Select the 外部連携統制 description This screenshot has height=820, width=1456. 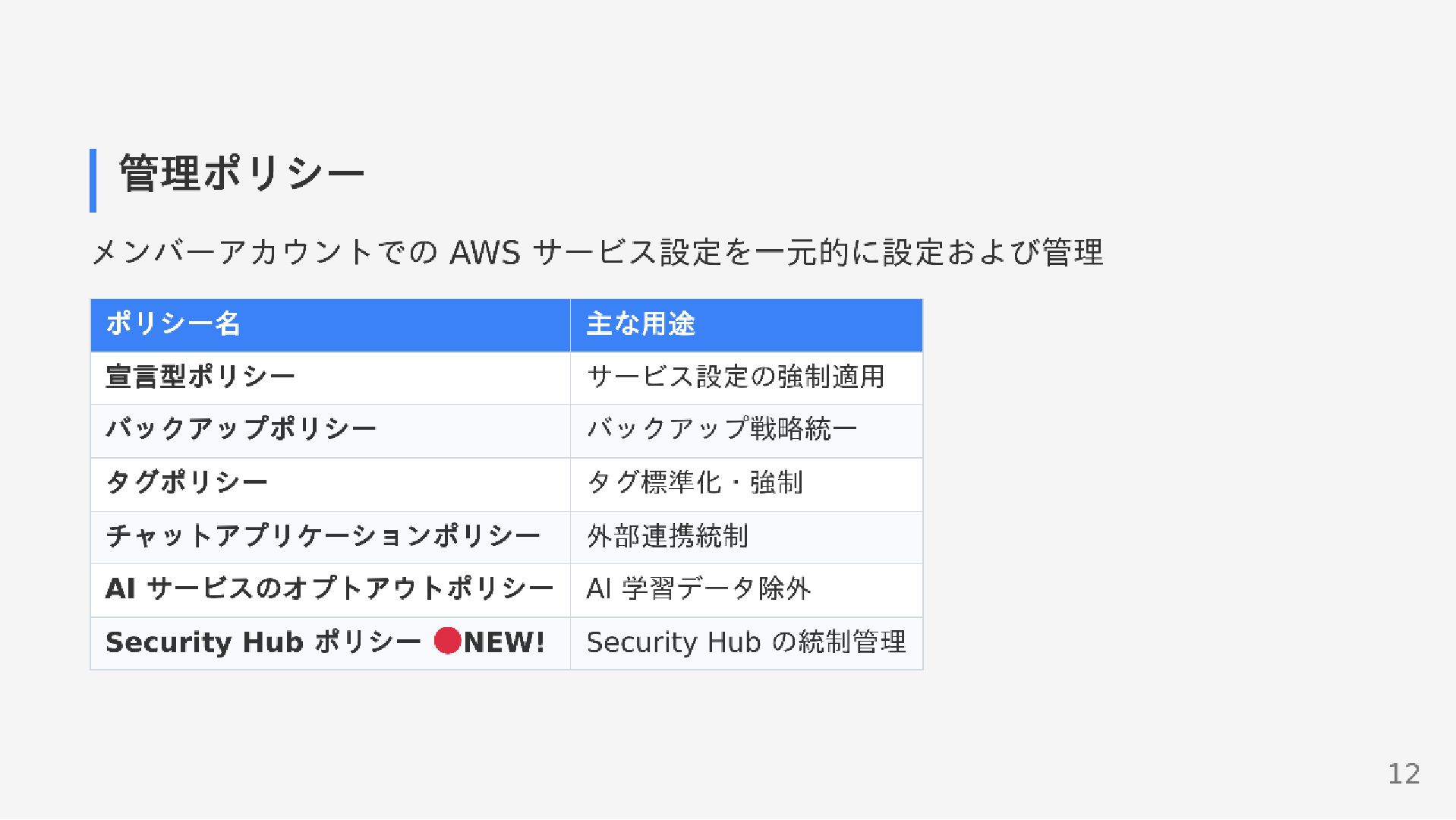click(x=668, y=536)
